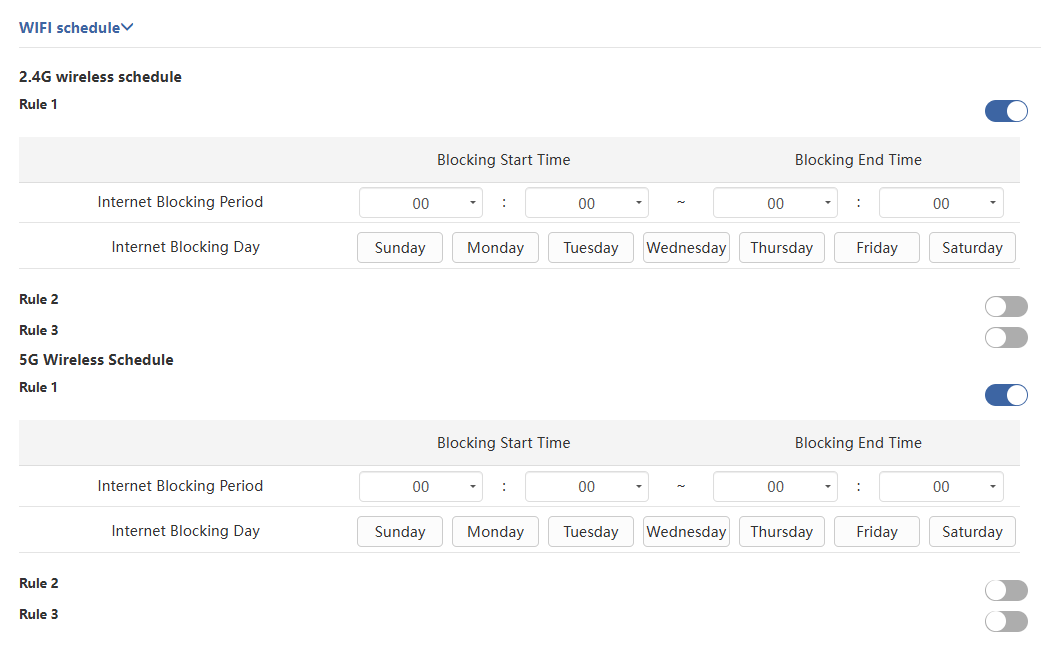Enable 2.4G wireless Rule 3 toggle
This screenshot has height=663, width=1055.
[x=1006, y=337]
